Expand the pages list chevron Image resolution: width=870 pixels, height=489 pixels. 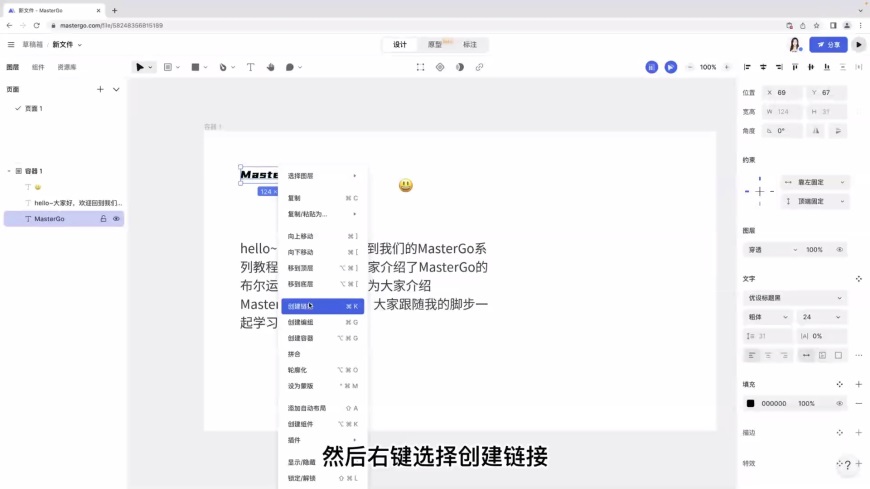pyautogui.click(x=116, y=89)
